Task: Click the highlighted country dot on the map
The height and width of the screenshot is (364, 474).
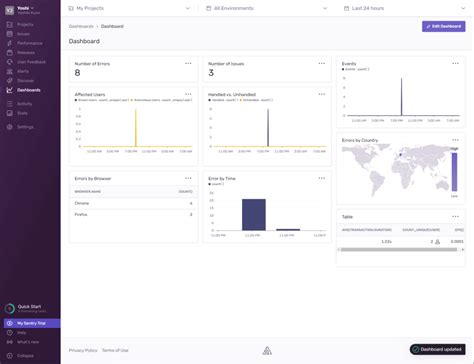Action: coord(400,155)
